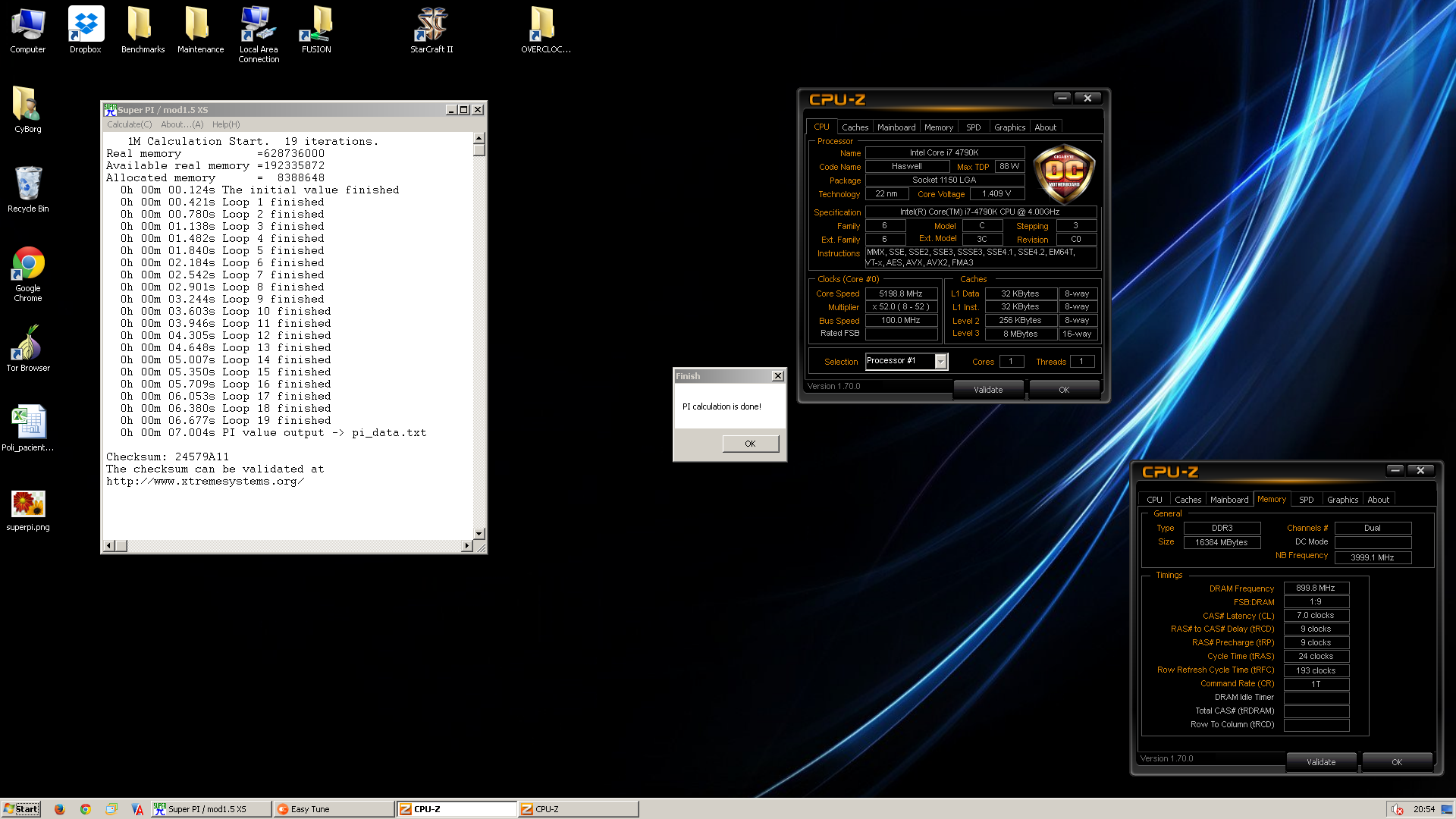Click the red A quick launch icon
This screenshot has height=819, width=1456.
pos(137,809)
